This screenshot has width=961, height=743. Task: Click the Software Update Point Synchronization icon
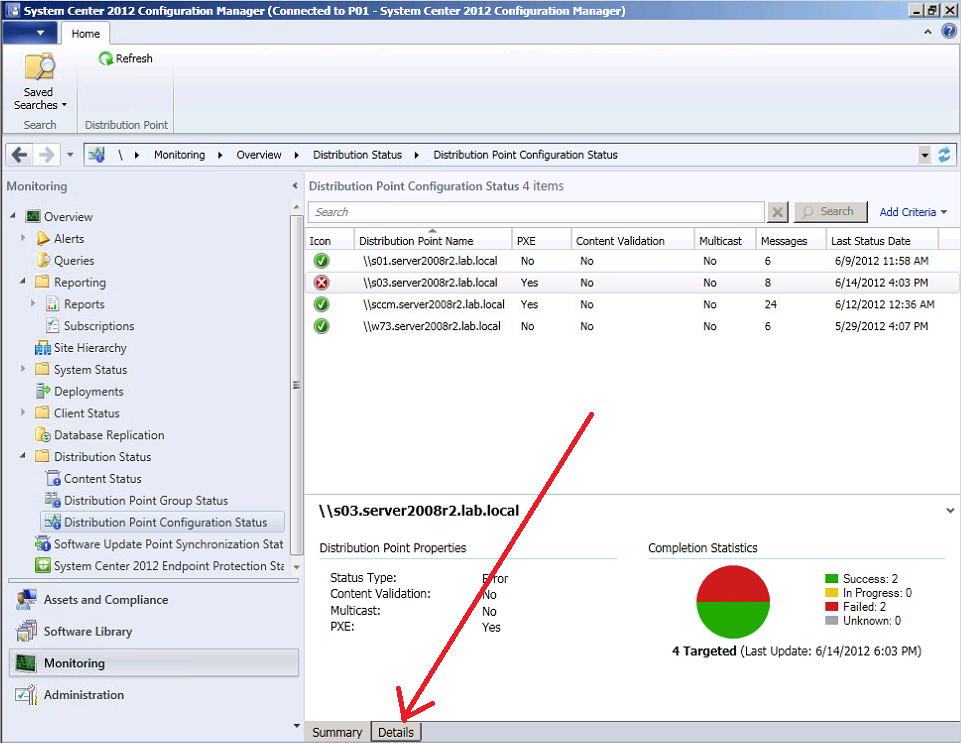tap(42, 544)
